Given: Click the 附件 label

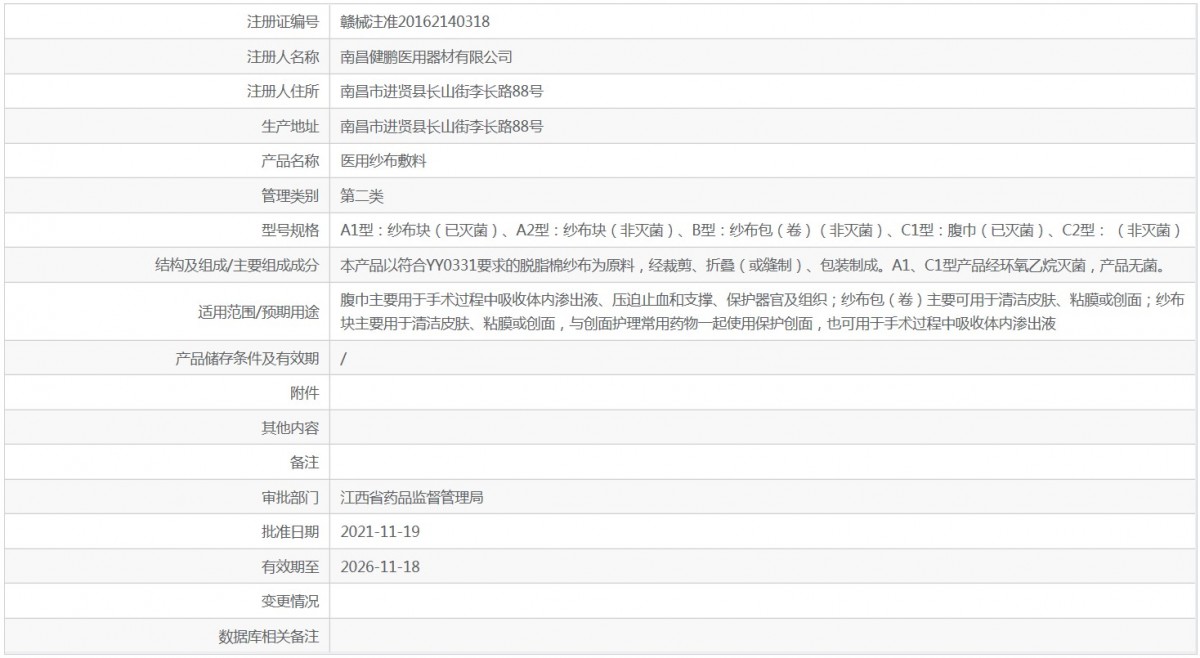Looking at the screenshot, I should (305, 394).
